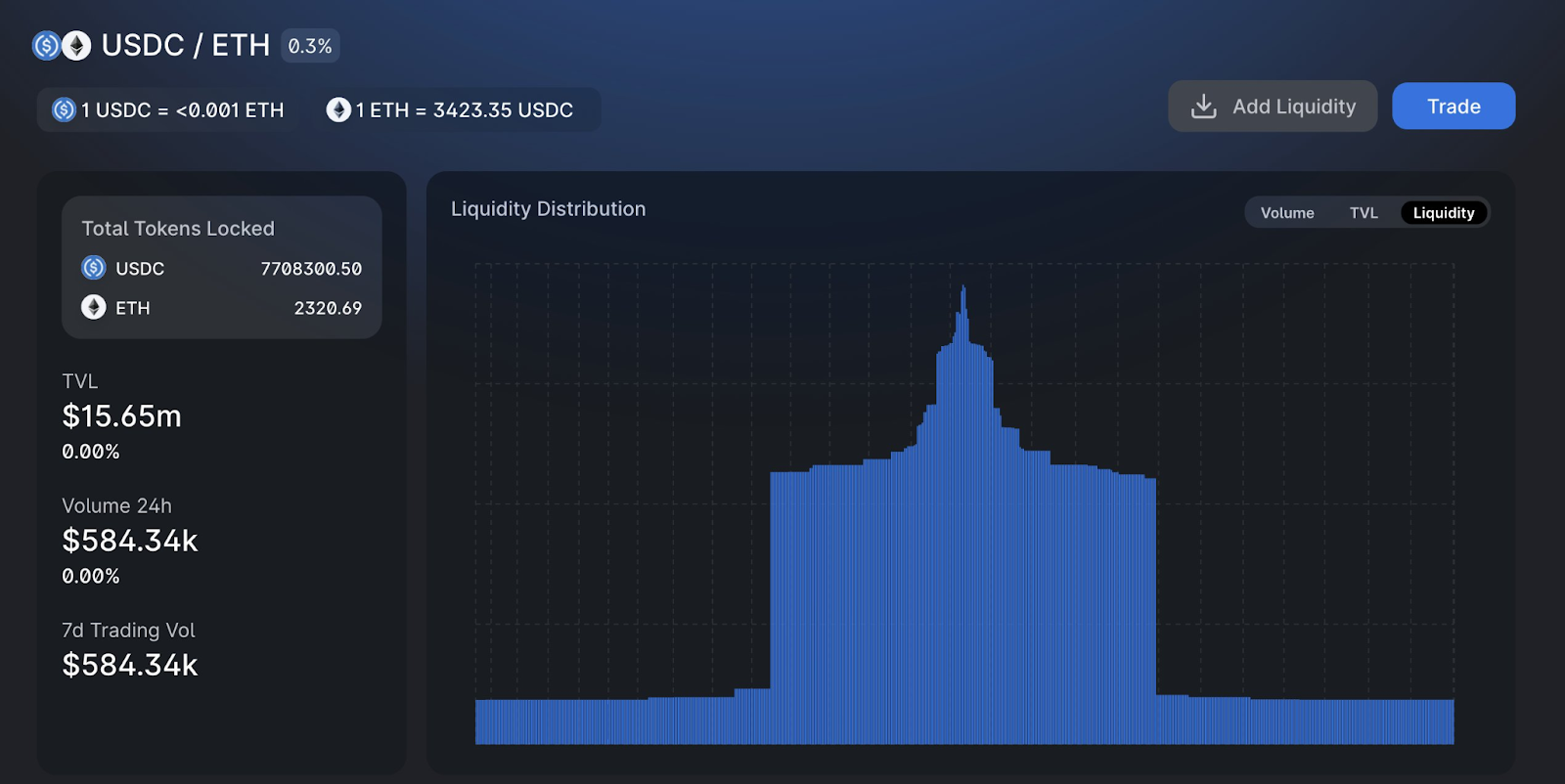Click the TVL value $15.65m
The image size is (1565, 784).
(122, 416)
